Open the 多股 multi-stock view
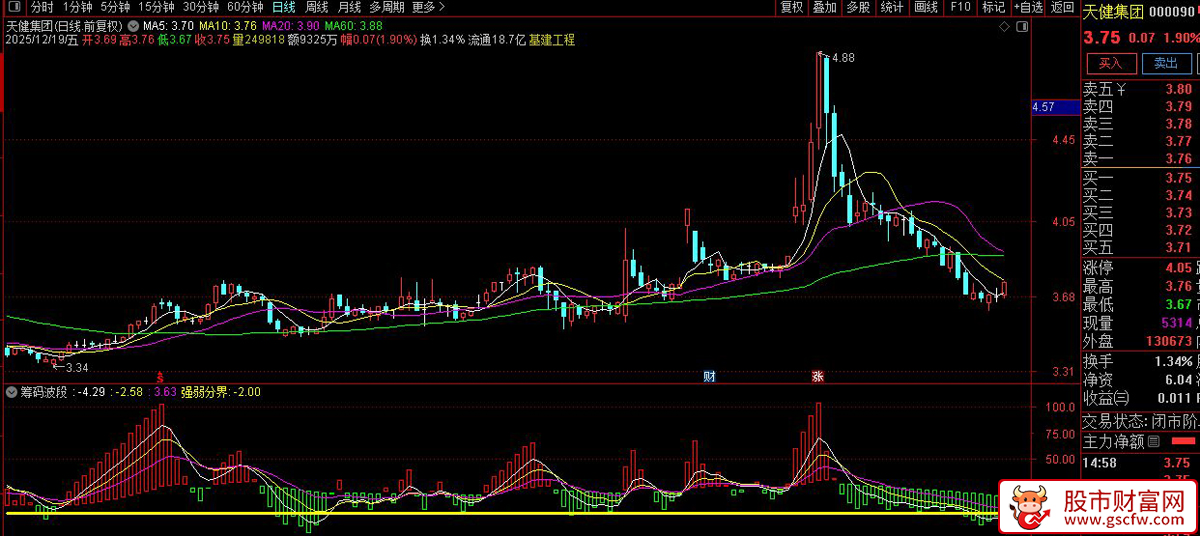The height and width of the screenshot is (536, 1200). pyautogui.click(x=858, y=7)
